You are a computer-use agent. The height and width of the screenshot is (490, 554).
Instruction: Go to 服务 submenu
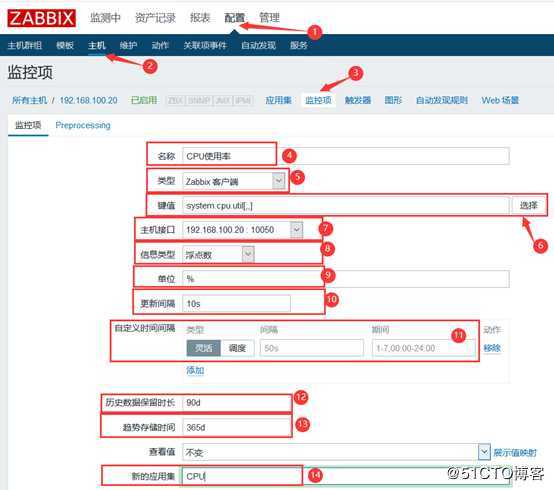click(299, 45)
